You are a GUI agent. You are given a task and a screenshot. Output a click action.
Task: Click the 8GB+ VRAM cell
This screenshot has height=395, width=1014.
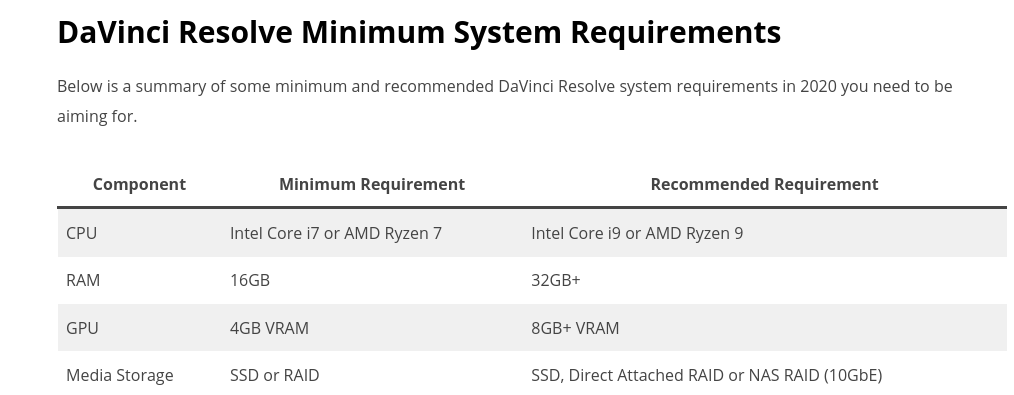575,328
